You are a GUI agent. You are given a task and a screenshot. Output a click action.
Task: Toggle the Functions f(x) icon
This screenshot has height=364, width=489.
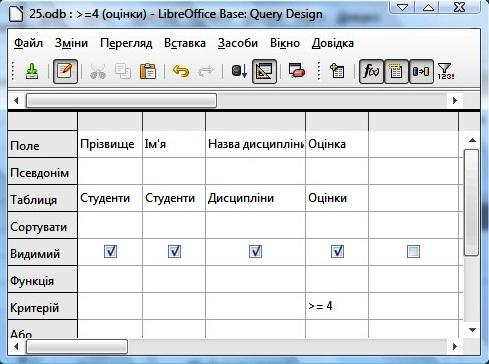(x=371, y=71)
